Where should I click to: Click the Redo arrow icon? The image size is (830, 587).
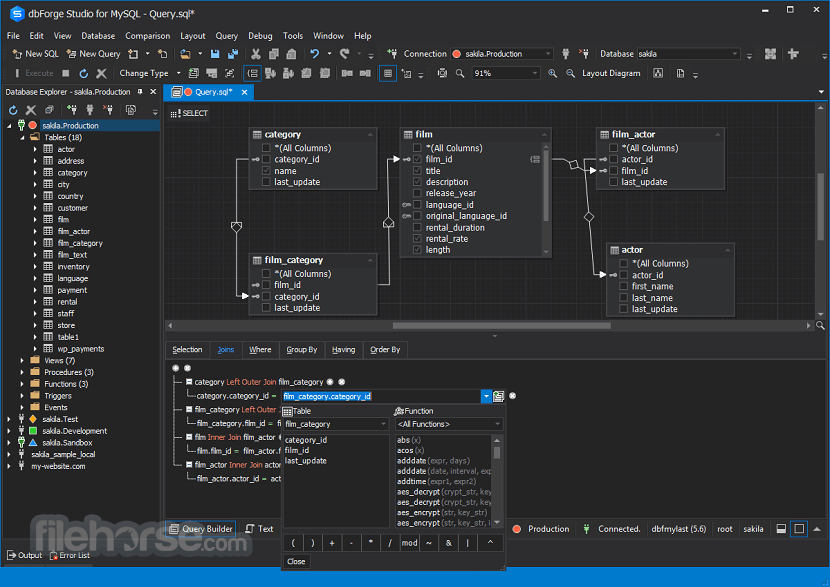345,54
